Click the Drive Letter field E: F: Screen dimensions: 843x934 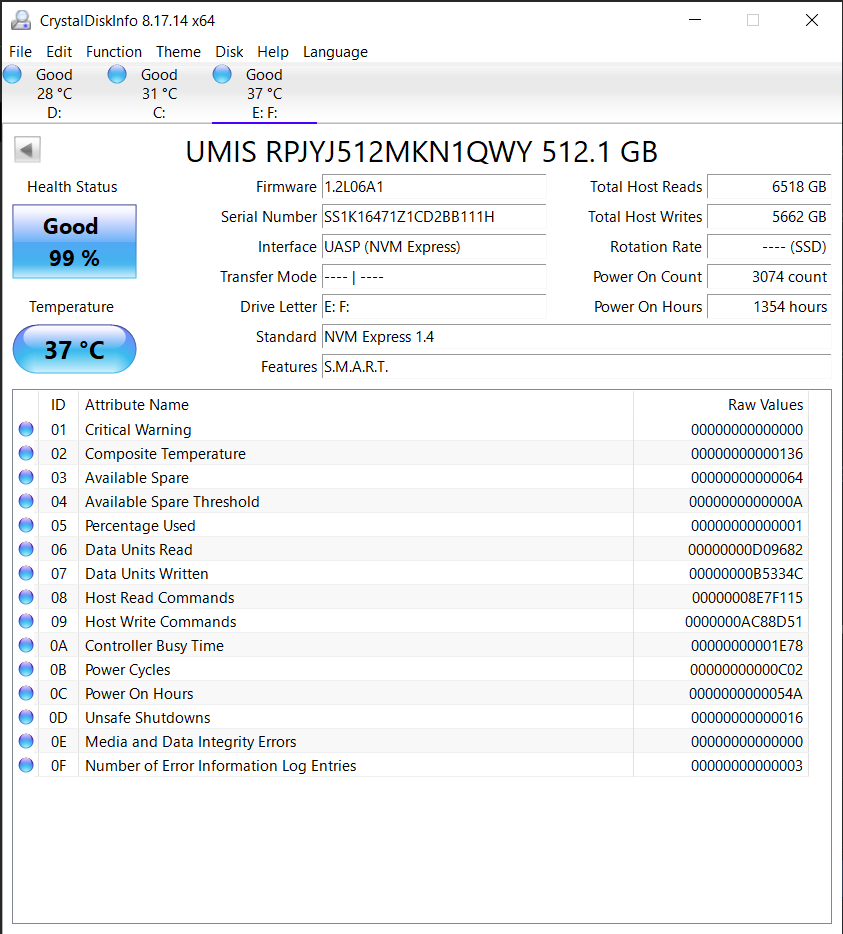[434, 307]
